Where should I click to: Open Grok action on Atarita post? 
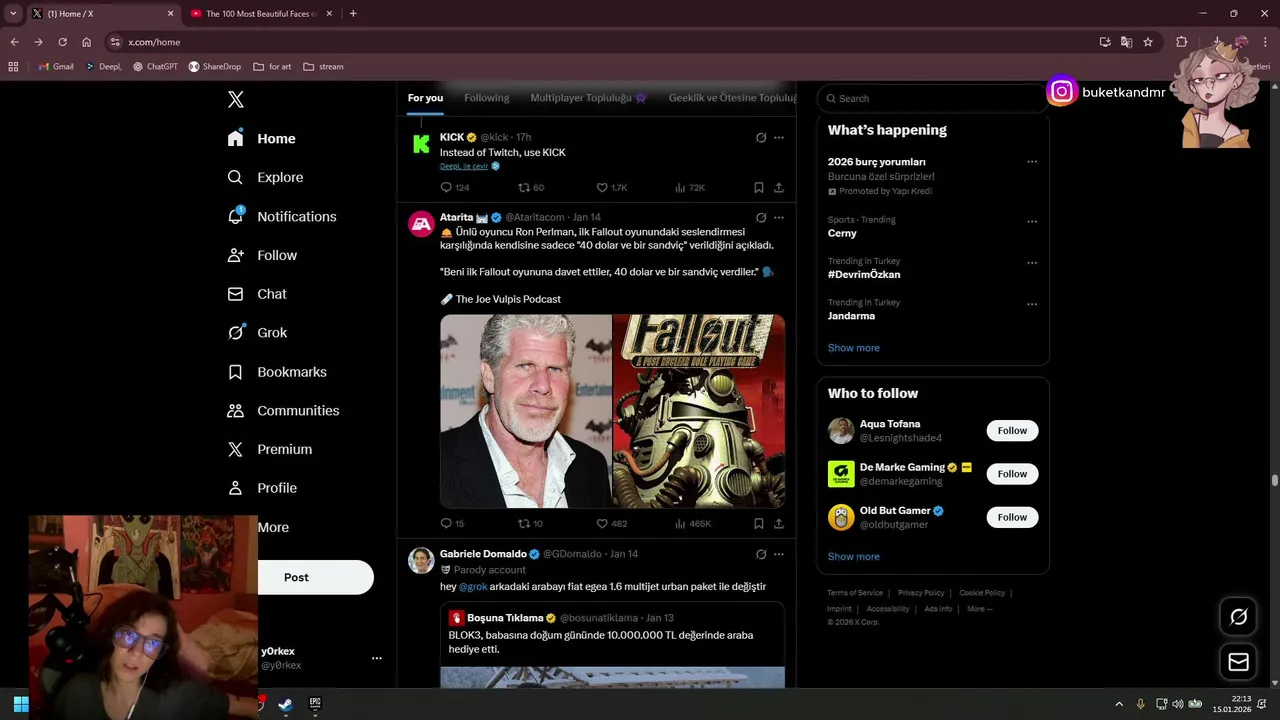tap(761, 218)
